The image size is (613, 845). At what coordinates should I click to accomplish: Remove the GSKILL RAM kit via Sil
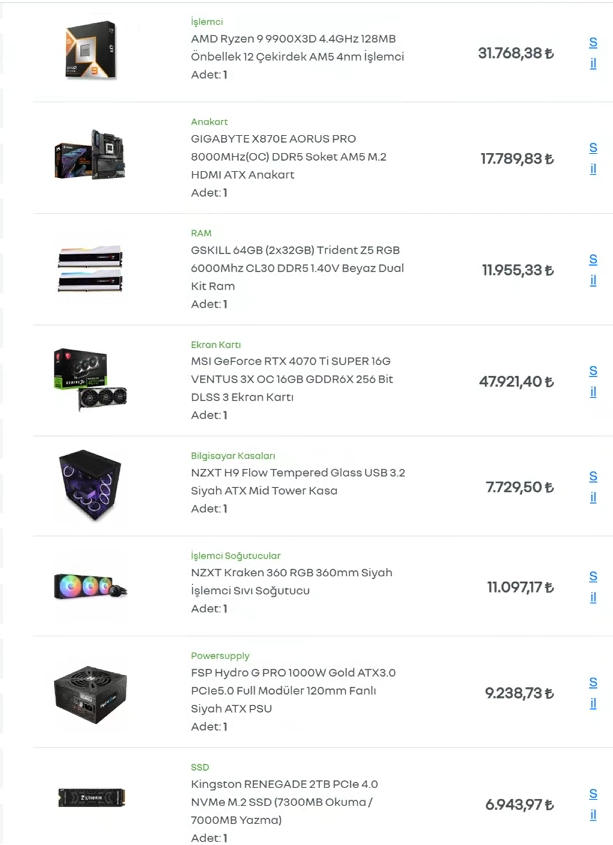593,270
